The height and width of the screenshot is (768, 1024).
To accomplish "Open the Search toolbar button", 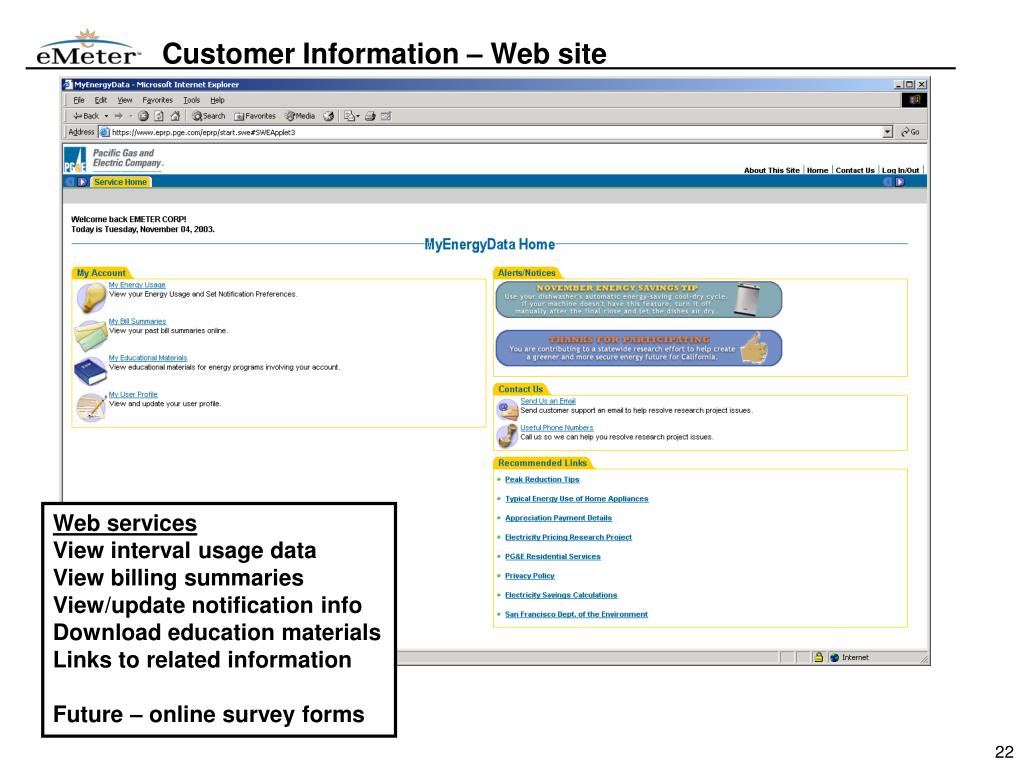I will (208, 116).
